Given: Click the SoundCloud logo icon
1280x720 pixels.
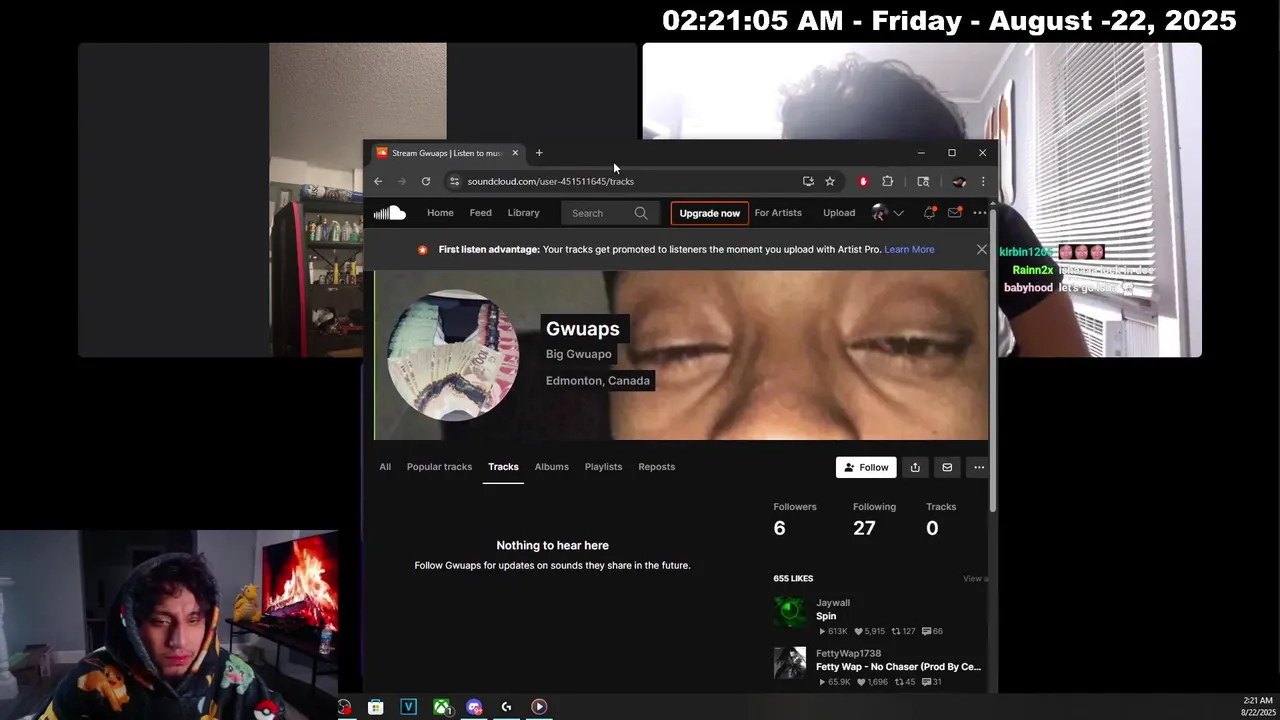Looking at the screenshot, I should click(x=389, y=213).
